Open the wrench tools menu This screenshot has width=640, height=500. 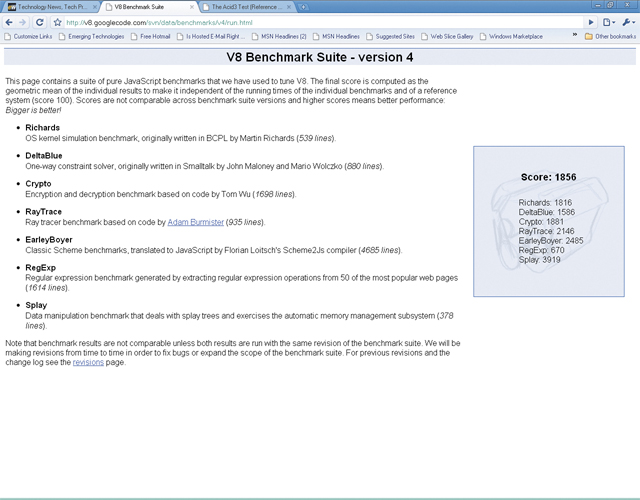point(629,22)
